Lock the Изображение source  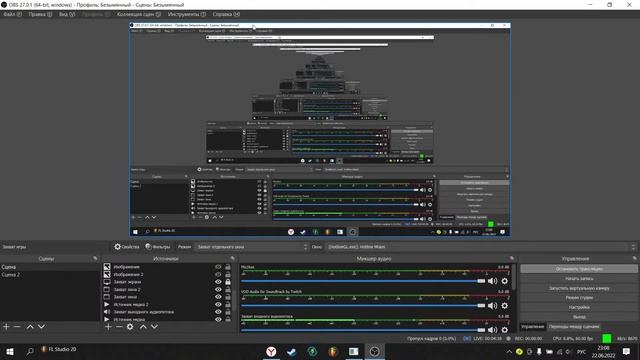pyautogui.click(x=228, y=267)
